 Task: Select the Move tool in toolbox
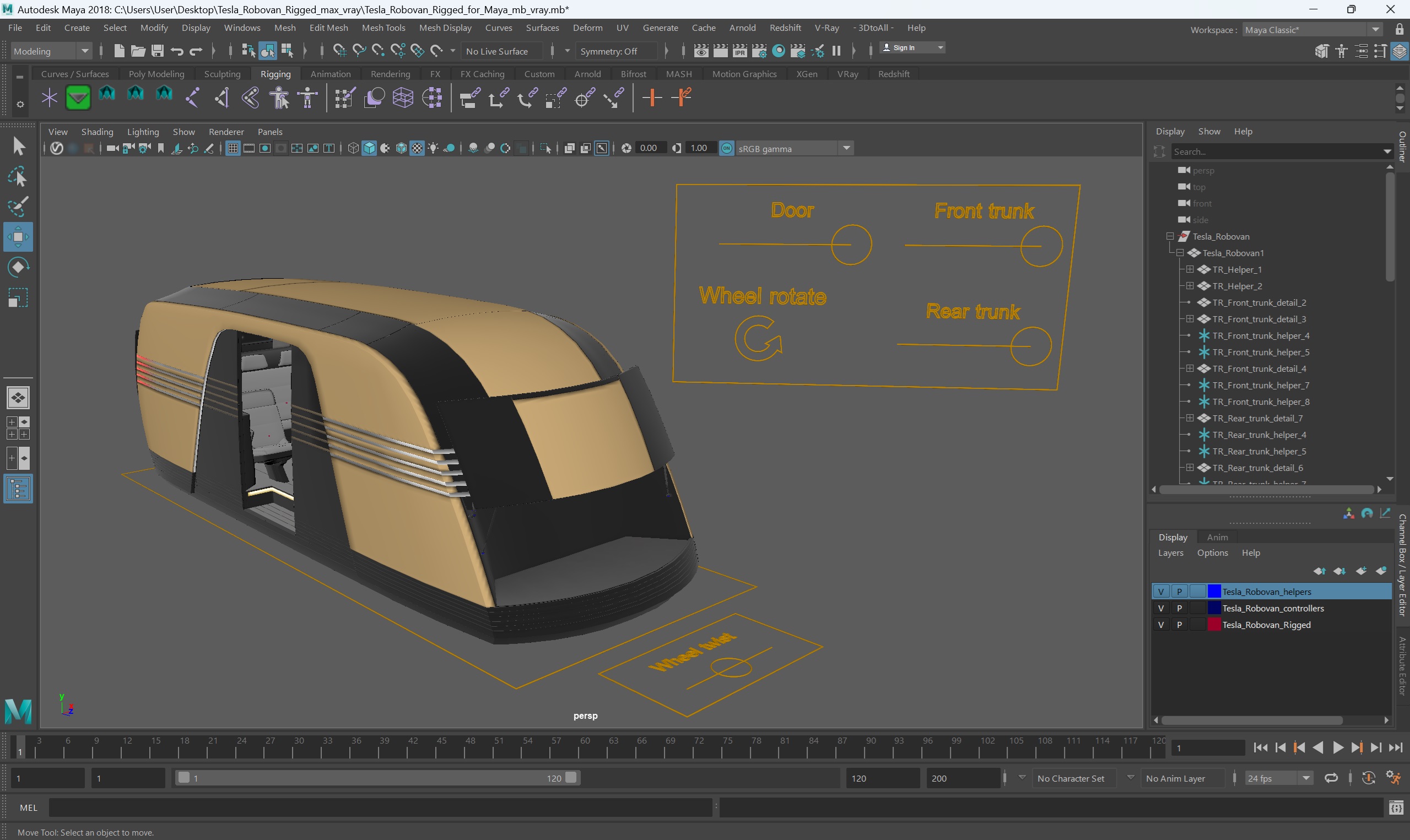pyautogui.click(x=18, y=237)
